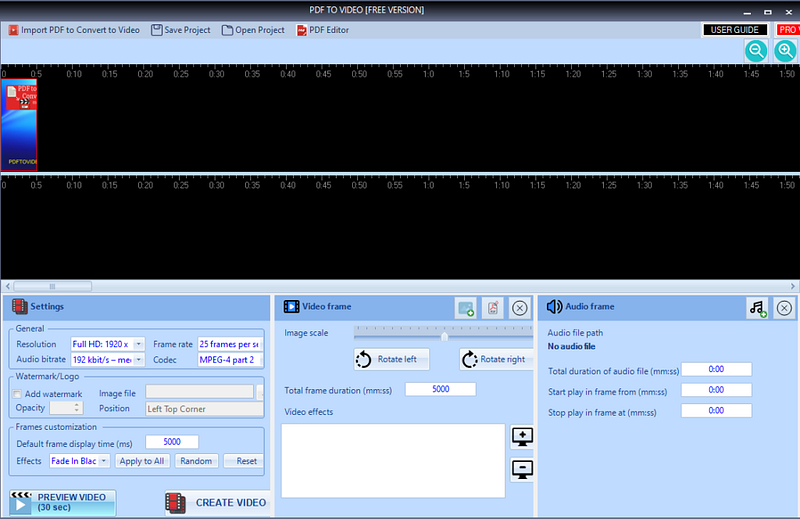This screenshot has height=519, width=800.
Task: Open the Resolution dropdown
Action: click(108, 344)
